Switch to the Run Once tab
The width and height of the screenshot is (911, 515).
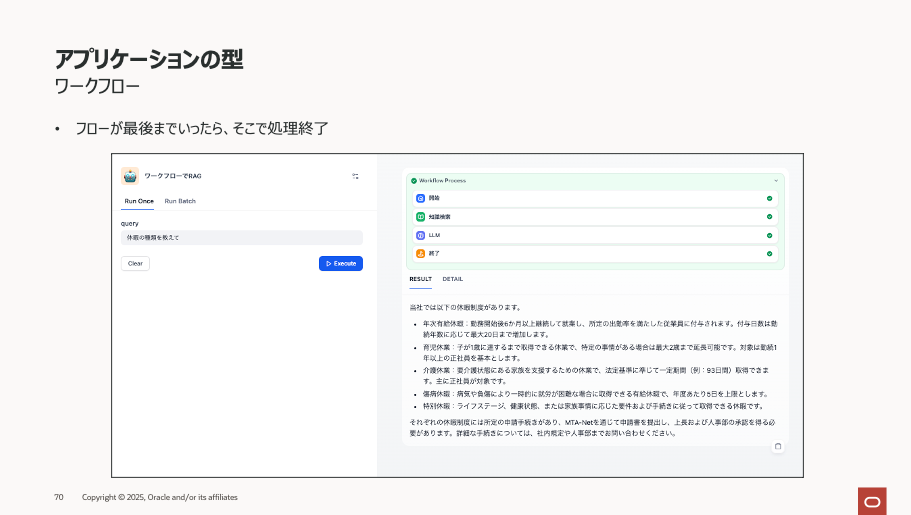pos(139,201)
